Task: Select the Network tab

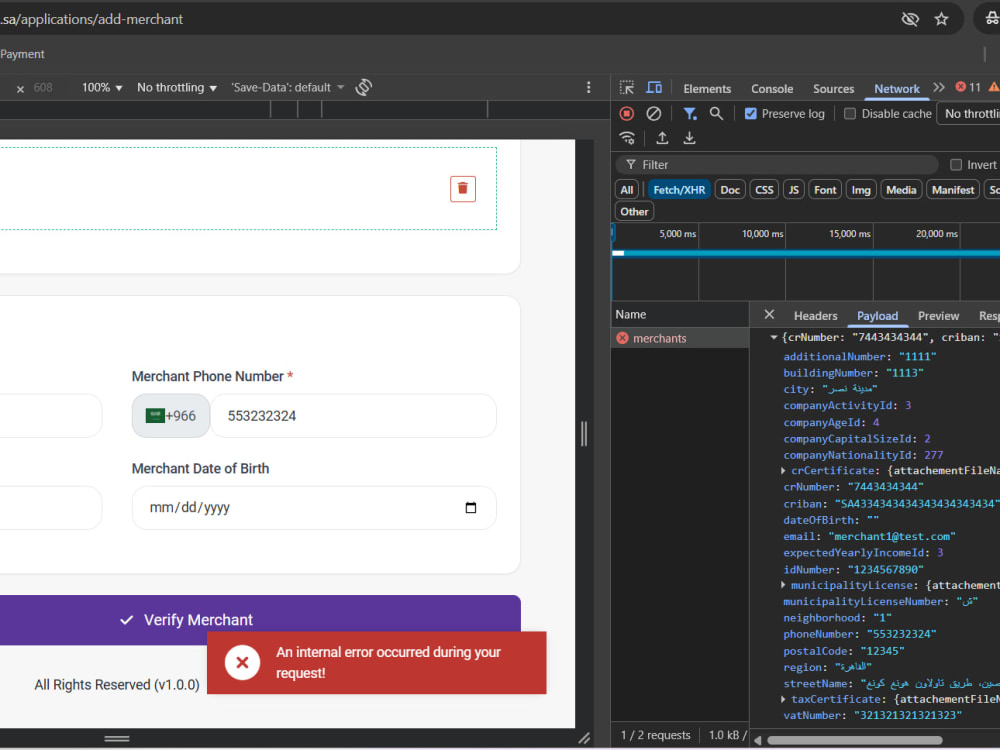Action: point(897,89)
